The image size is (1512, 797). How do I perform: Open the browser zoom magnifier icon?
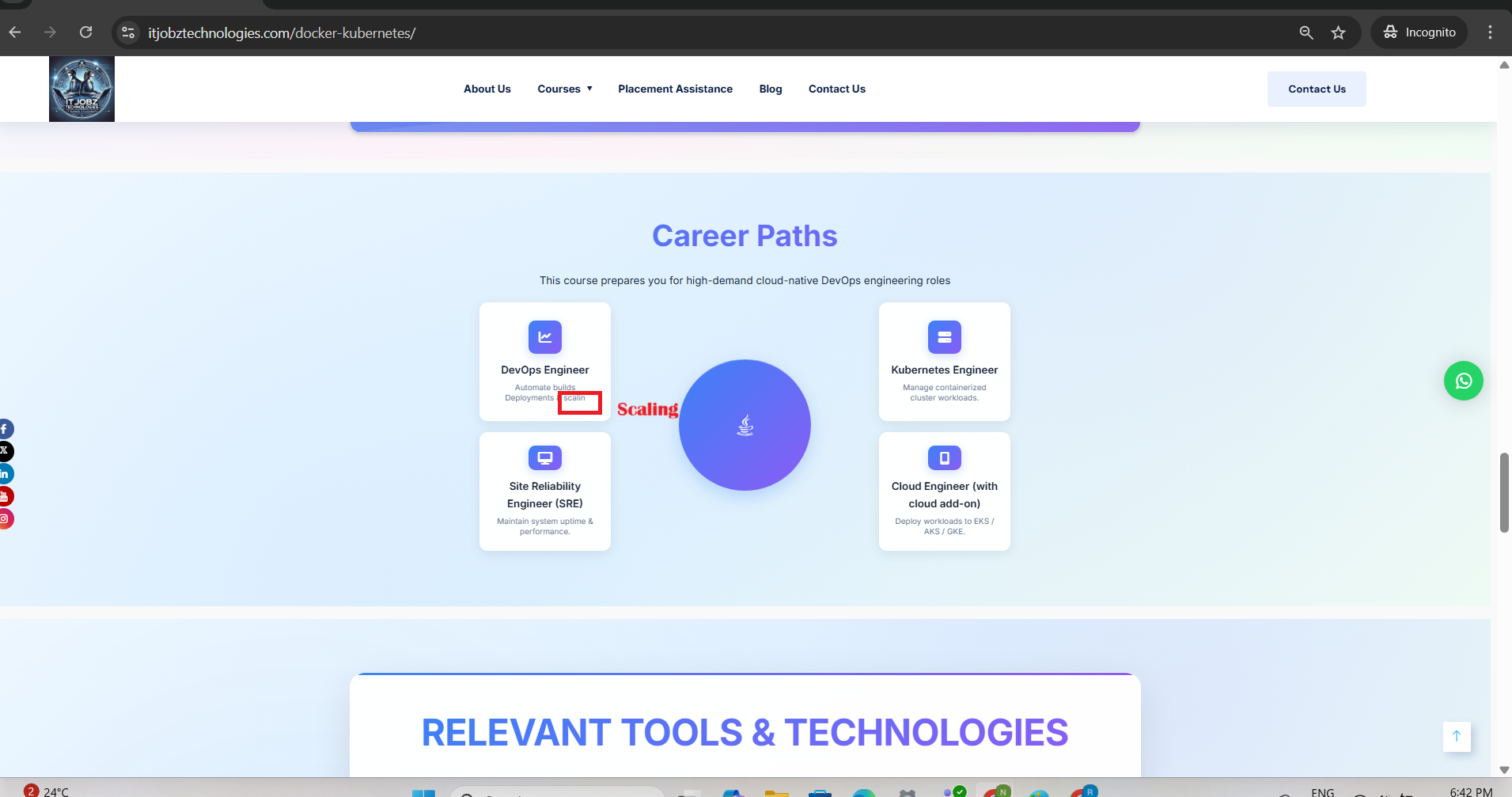(x=1306, y=32)
